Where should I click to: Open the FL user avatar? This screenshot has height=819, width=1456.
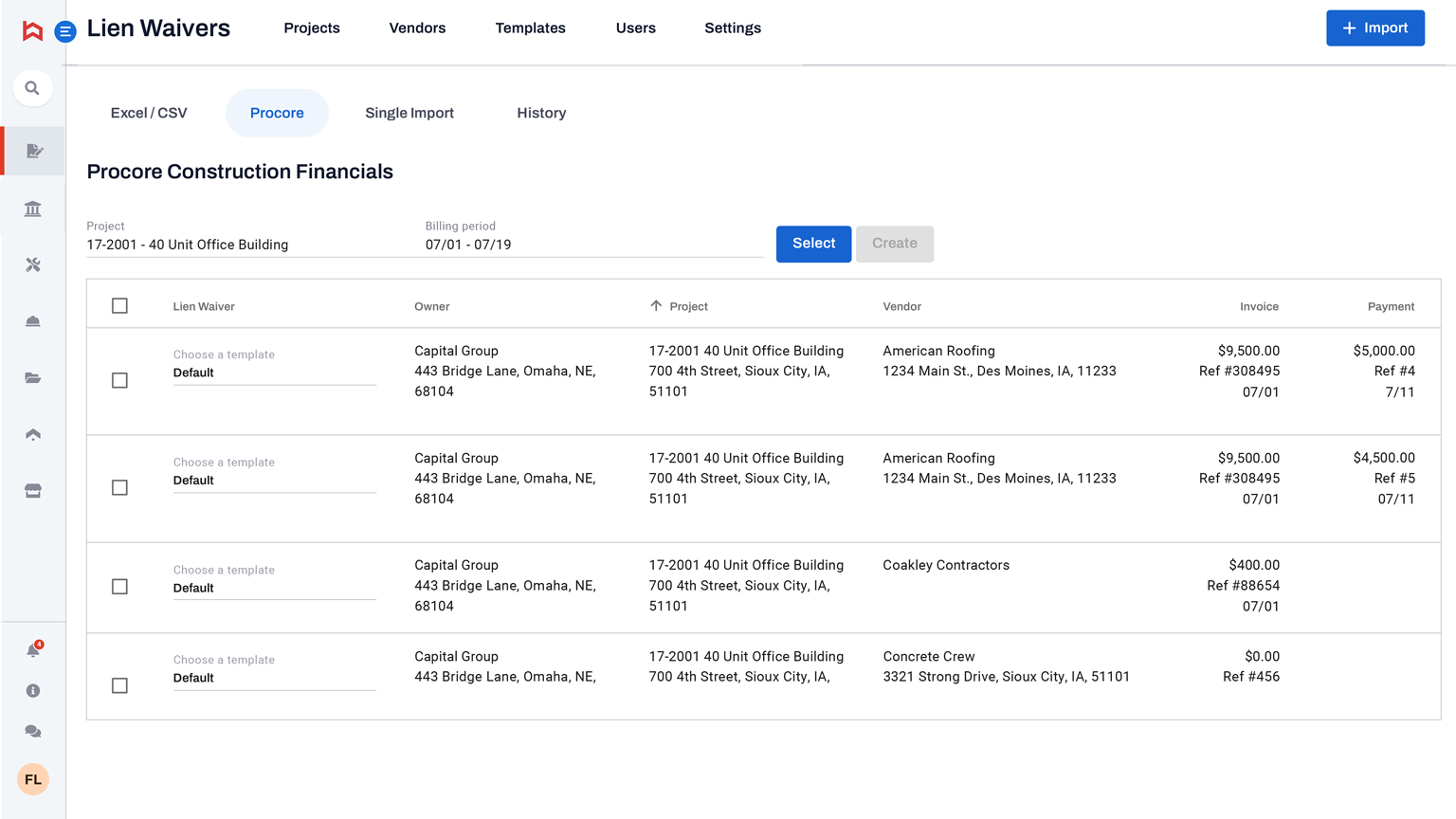click(x=33, y=779)
